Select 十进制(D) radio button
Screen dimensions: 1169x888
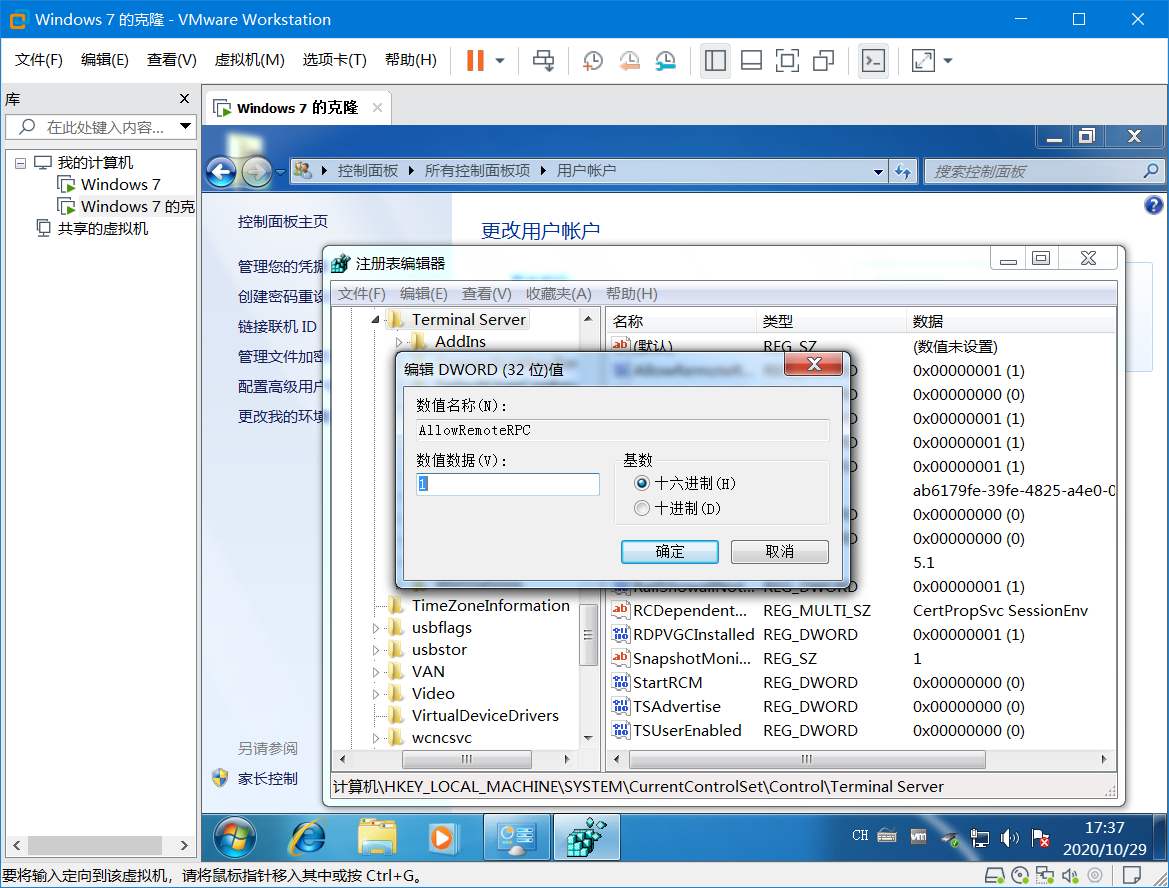(641, 508)
